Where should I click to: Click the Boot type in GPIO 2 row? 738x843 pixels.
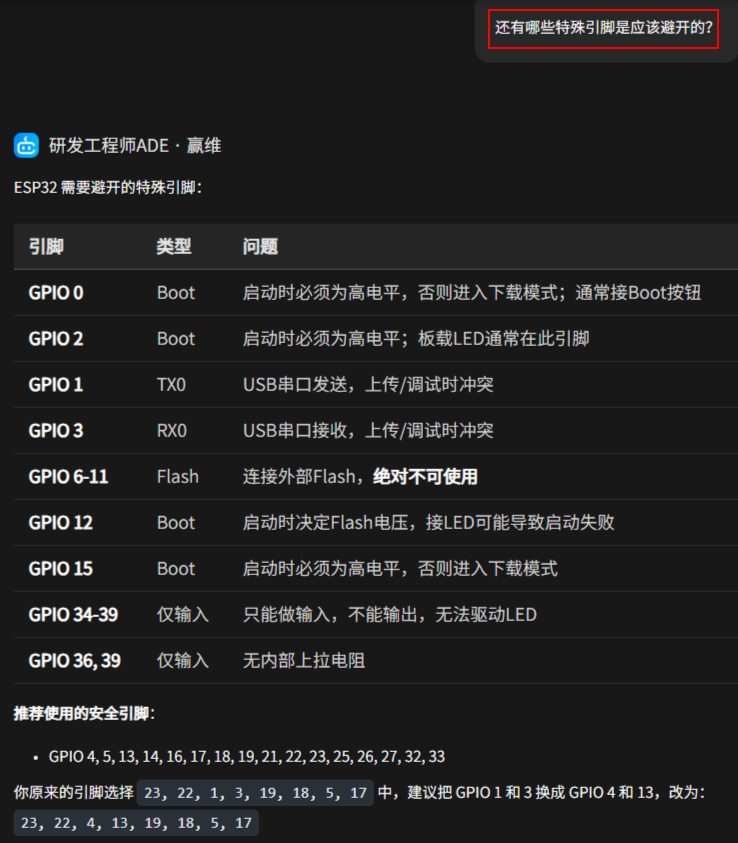pyautogui.click(x=176, y=339)
